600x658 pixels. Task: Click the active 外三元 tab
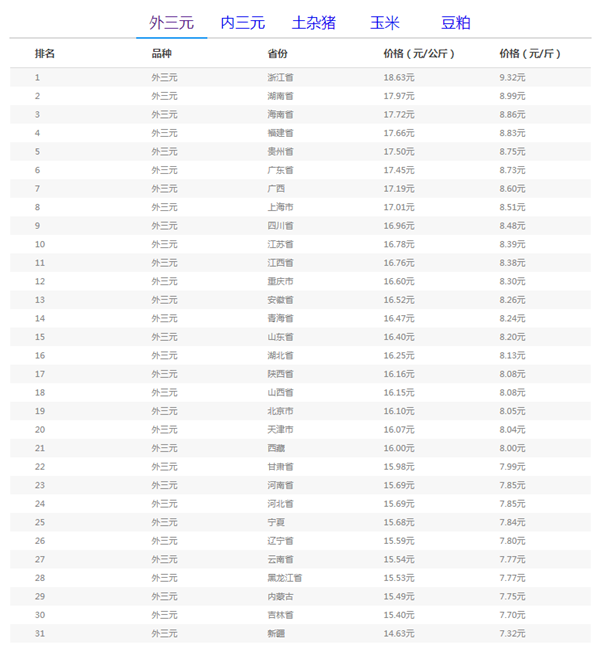tap(172, 22)
